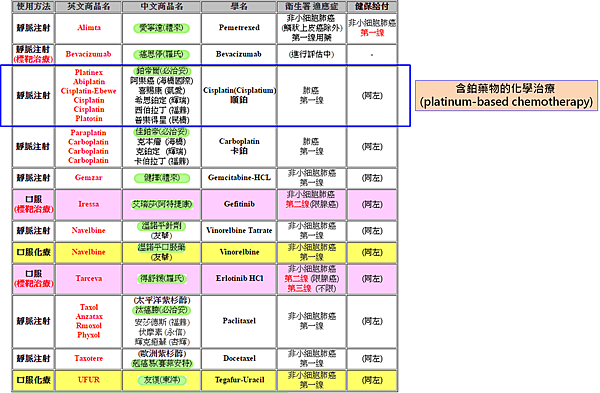Viewport: 600px width, 393px height.
Task: Click the 使用方法 column header
Action: [33, 7]
